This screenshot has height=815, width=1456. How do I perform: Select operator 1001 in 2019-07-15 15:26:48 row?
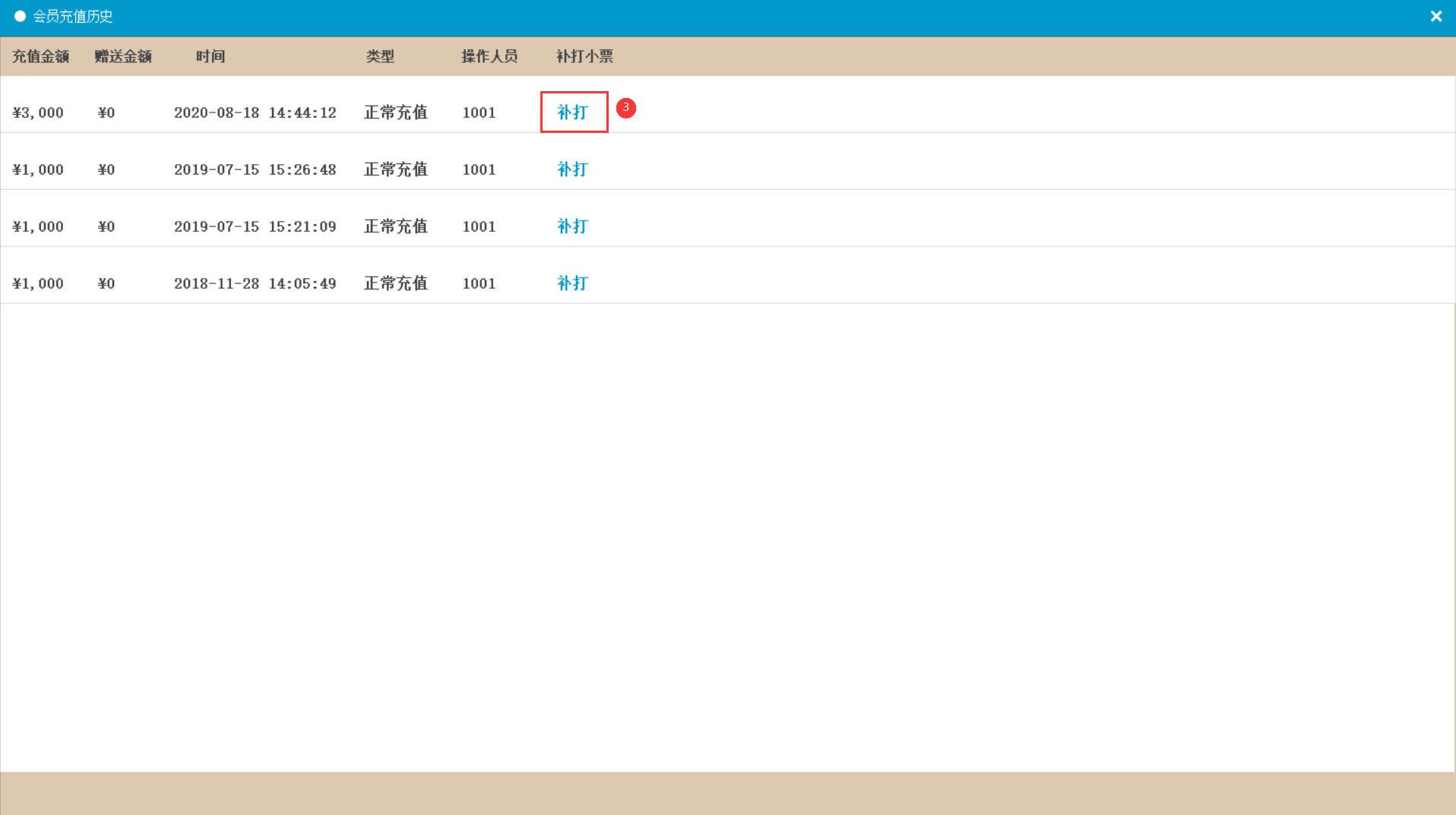(479, 170)
